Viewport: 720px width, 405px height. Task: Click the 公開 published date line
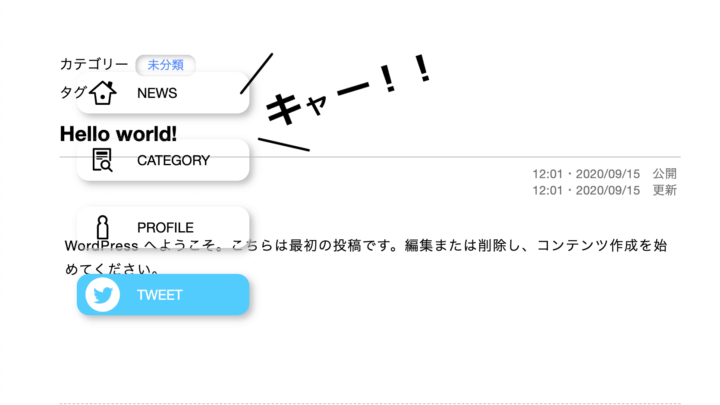(604, 174)
